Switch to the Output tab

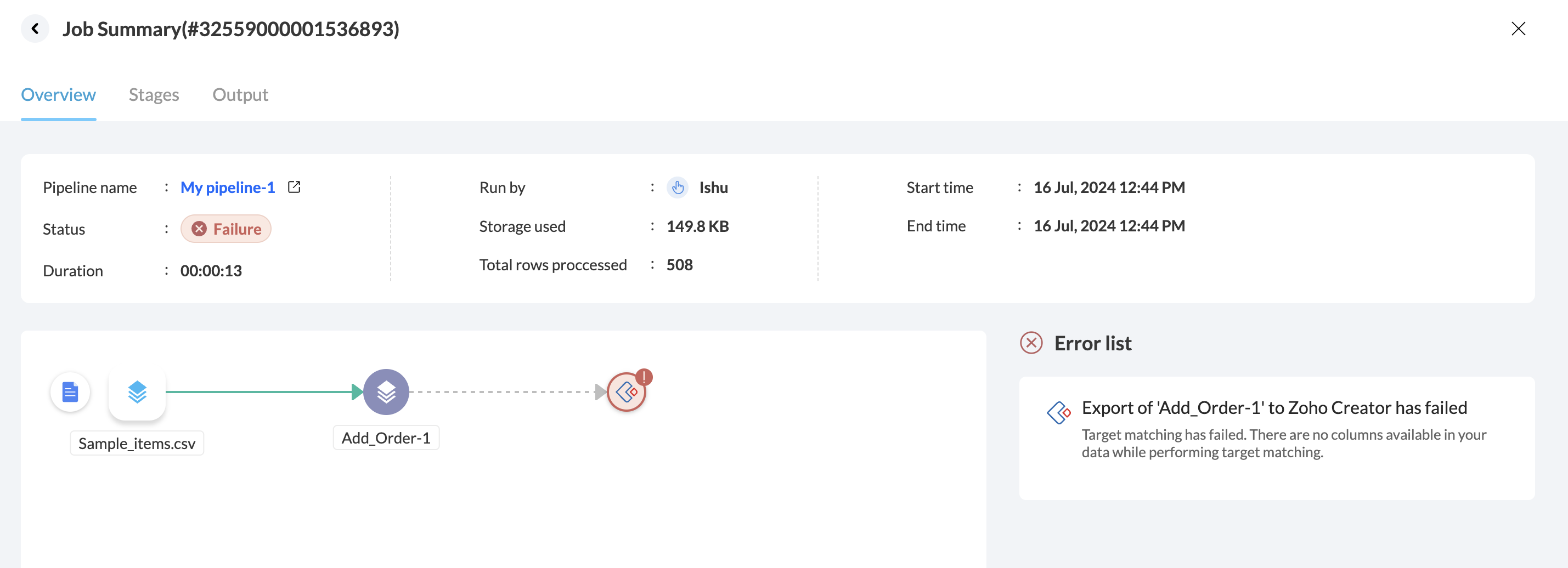tap(240, 95)
